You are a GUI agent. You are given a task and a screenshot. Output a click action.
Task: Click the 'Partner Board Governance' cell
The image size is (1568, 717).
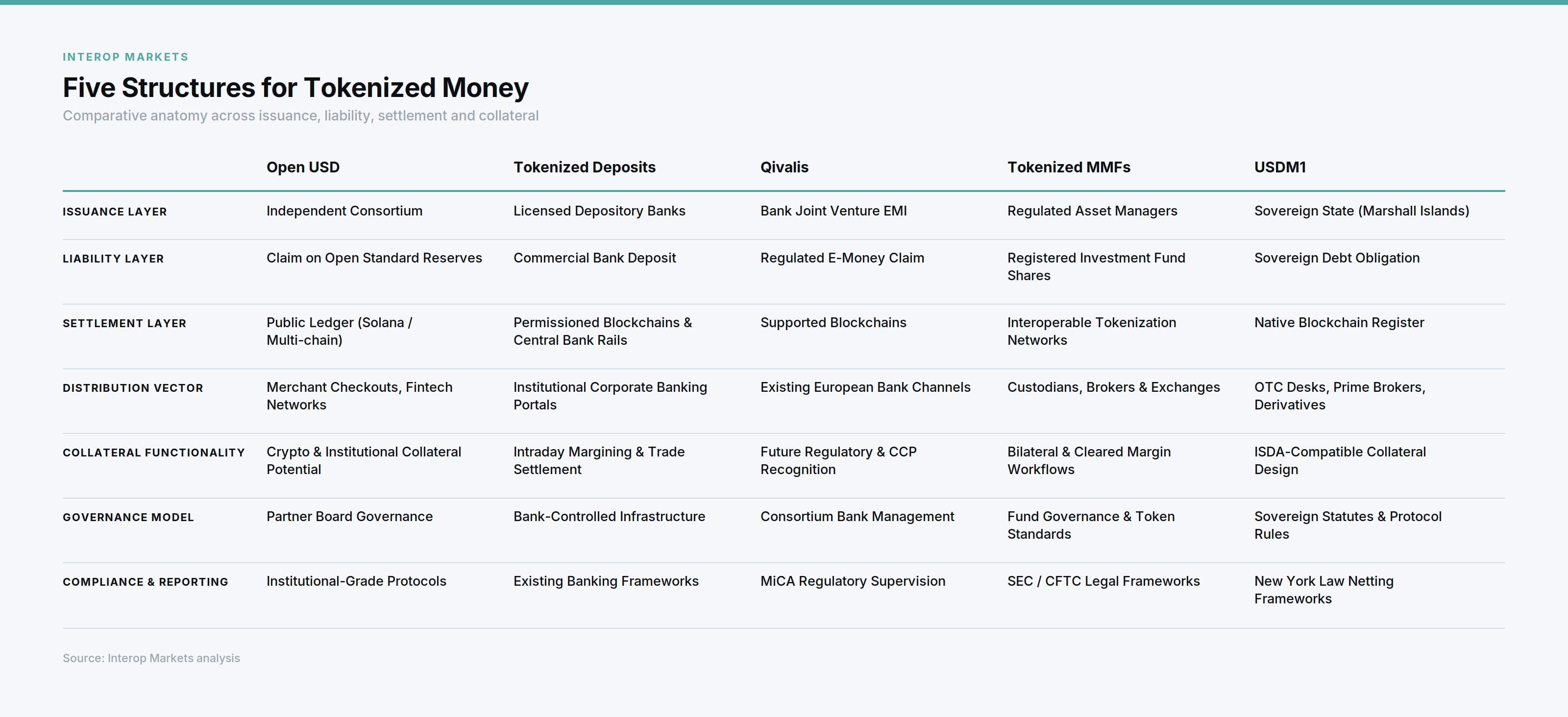(349, 516)
